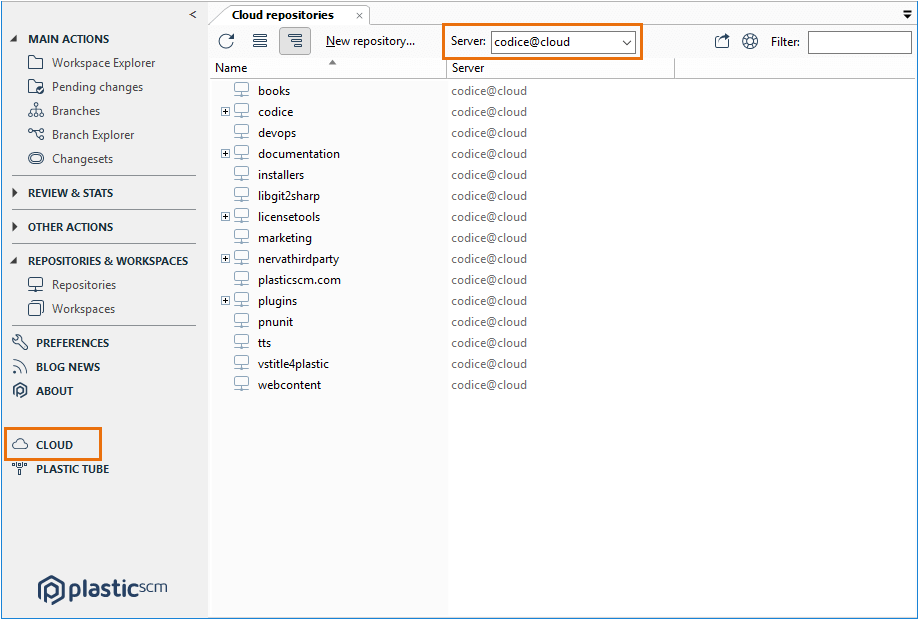
Task: Open the Server dropdown codice@cloud
Action: (563, 42)
